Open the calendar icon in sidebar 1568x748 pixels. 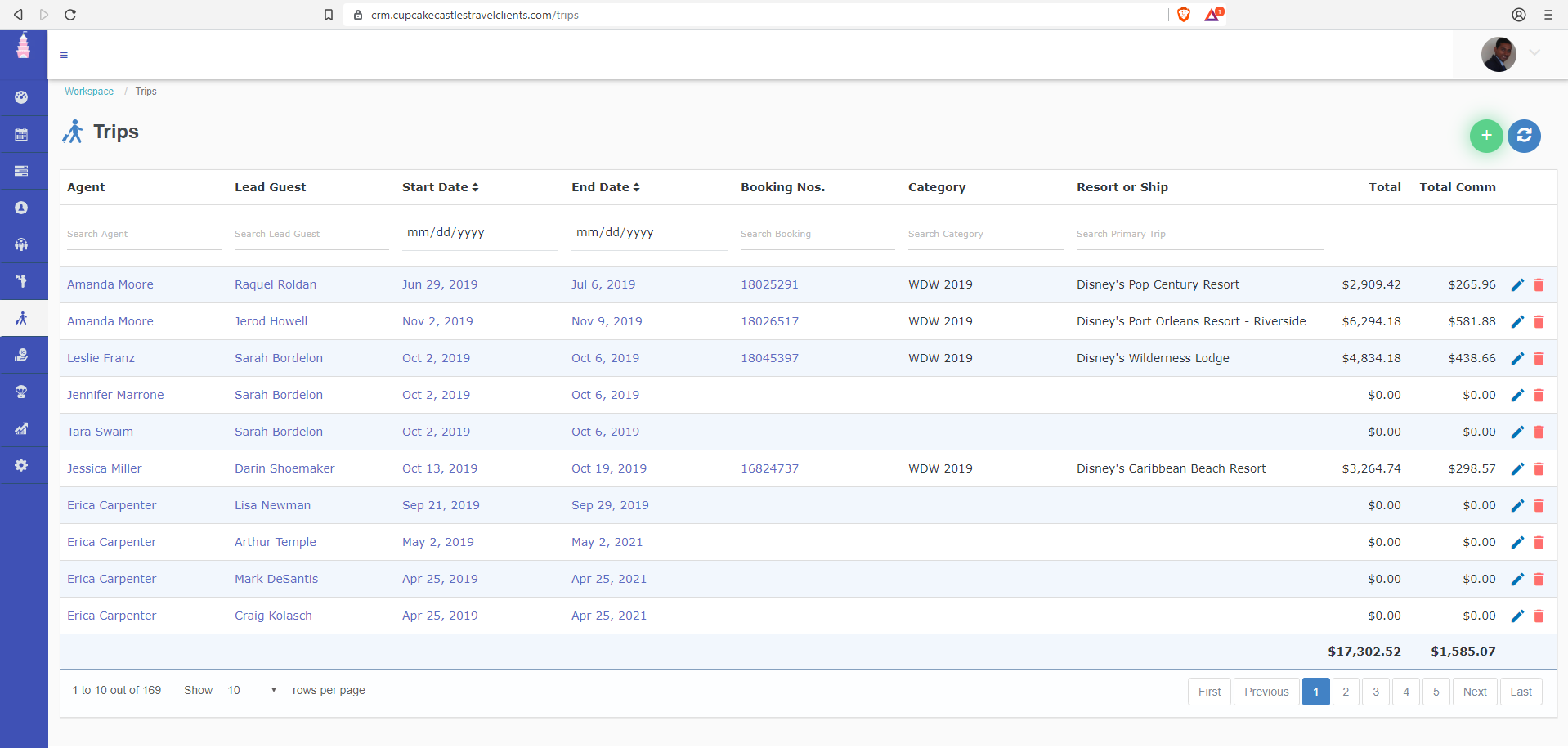click(x=22, y=134)
